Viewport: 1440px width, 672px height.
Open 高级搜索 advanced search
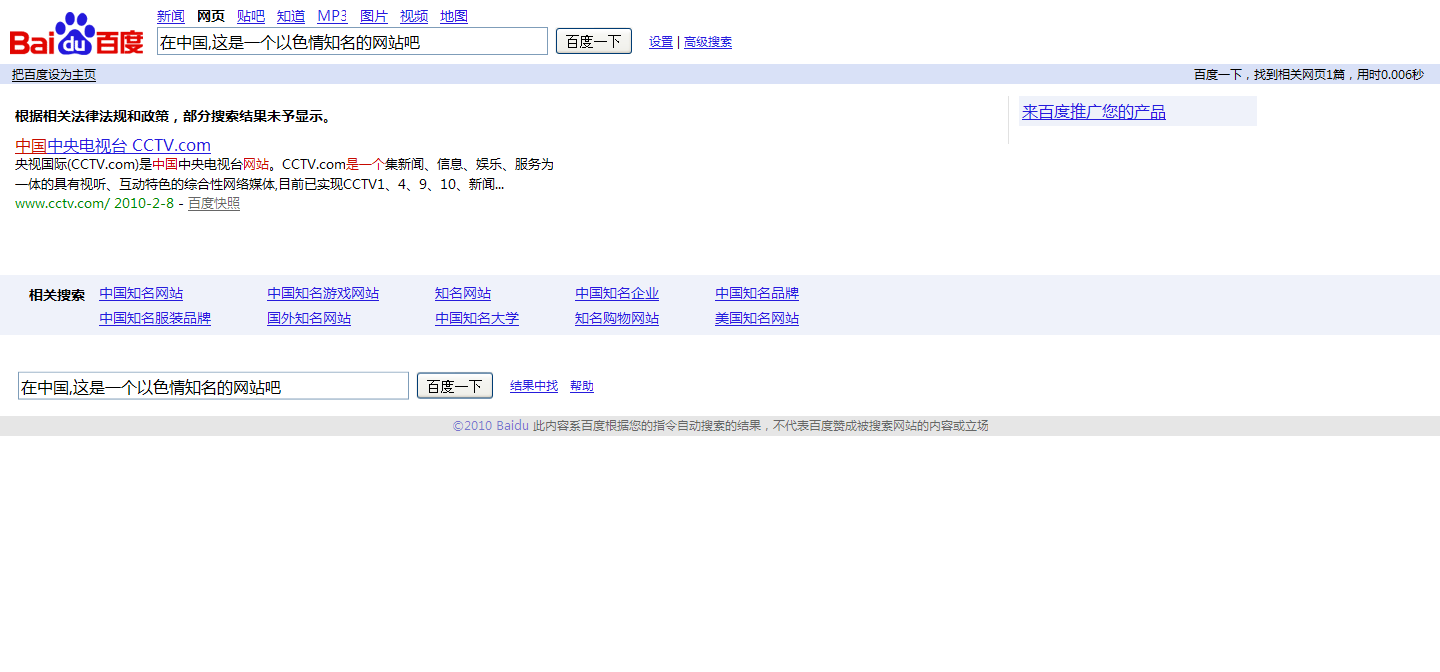click(708, 42)
